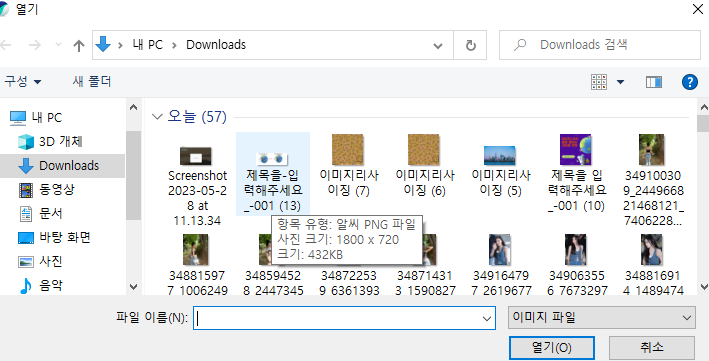Select file starting with 348816914

point(652,264)
